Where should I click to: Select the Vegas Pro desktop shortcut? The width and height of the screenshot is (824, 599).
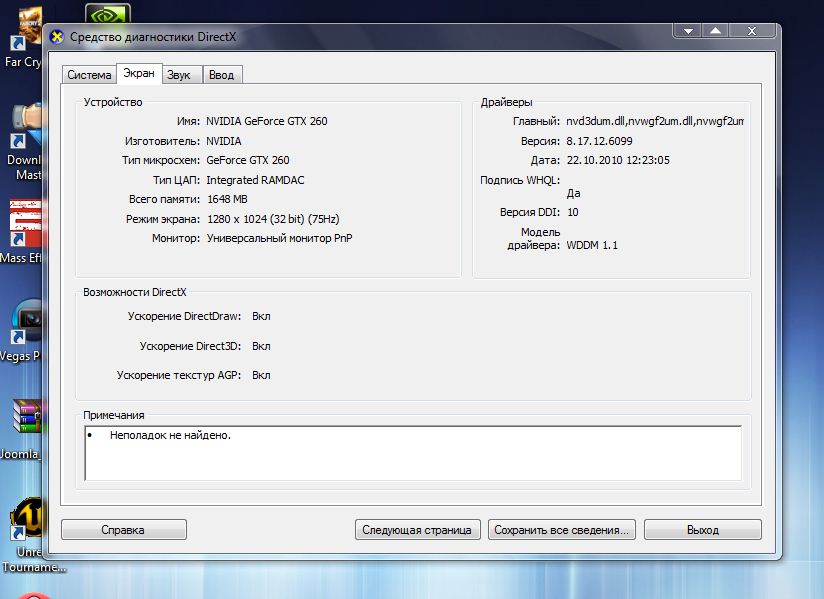tap(24, 325)
